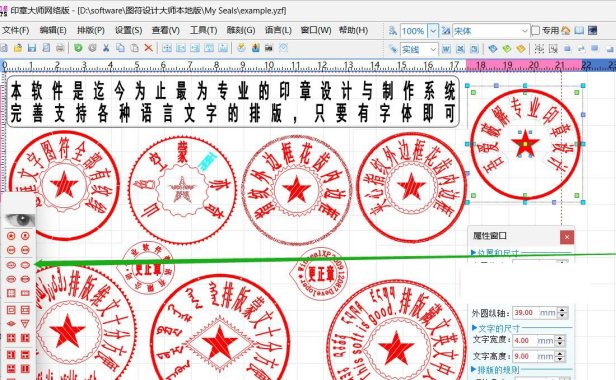
Task: Click the W text style icon
Action: (x=446, y=49)
